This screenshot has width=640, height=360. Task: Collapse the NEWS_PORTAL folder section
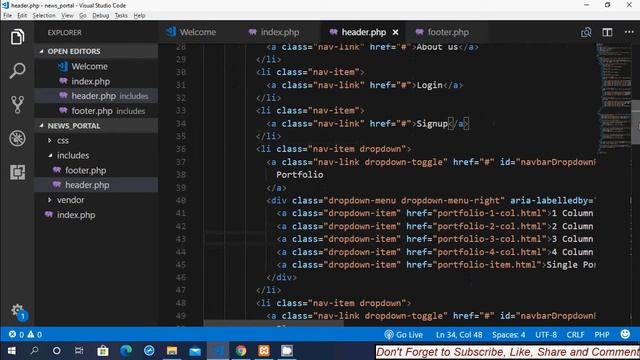tap(96, 126)
